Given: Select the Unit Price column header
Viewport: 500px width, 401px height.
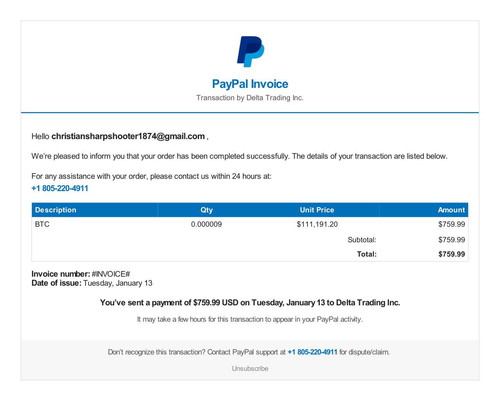Looking at the screenshot, I should (317, 210).
